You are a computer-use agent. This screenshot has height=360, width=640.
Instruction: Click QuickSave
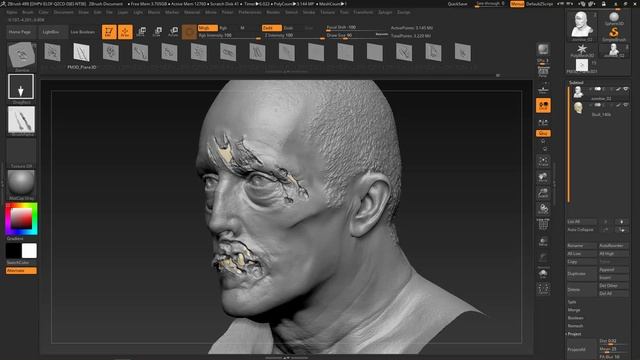pyautogui.click(x=457, y=4)
